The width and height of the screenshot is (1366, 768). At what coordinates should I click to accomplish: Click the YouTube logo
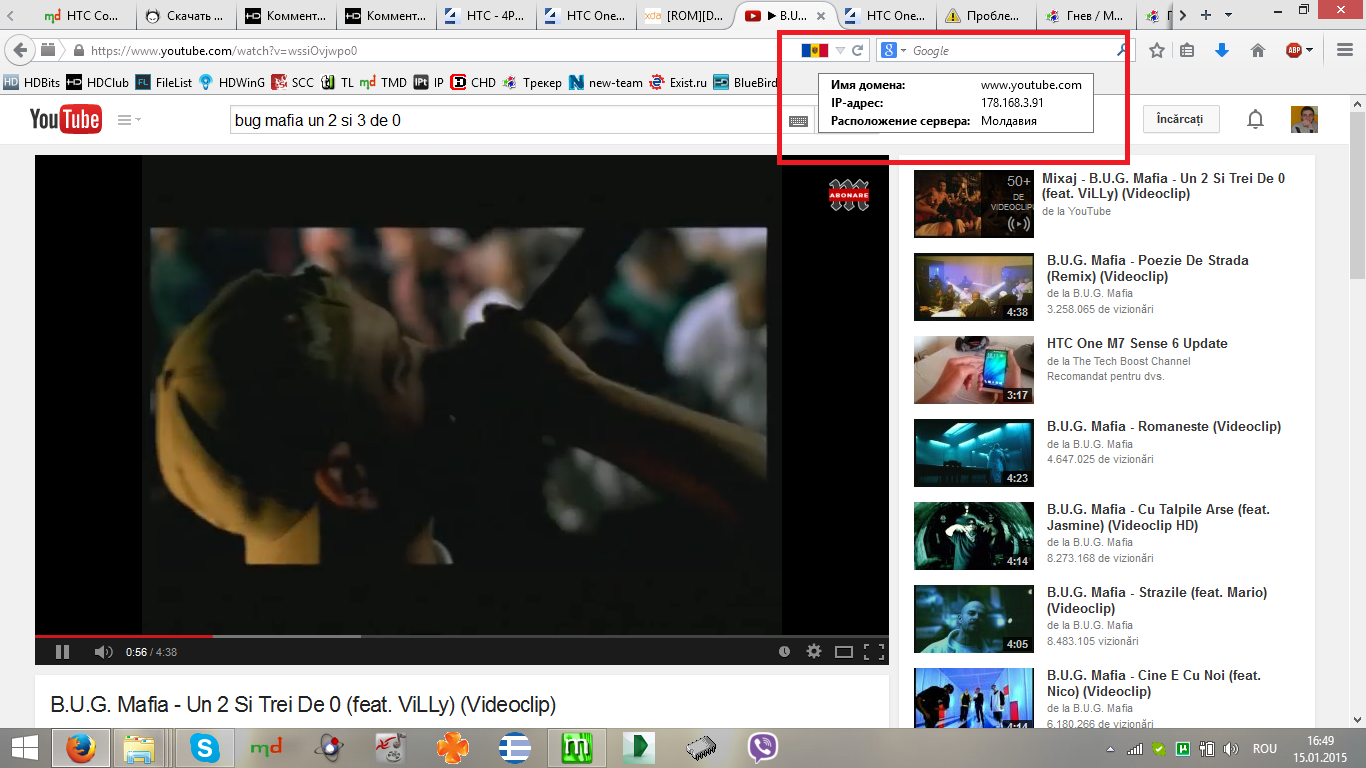65,119
